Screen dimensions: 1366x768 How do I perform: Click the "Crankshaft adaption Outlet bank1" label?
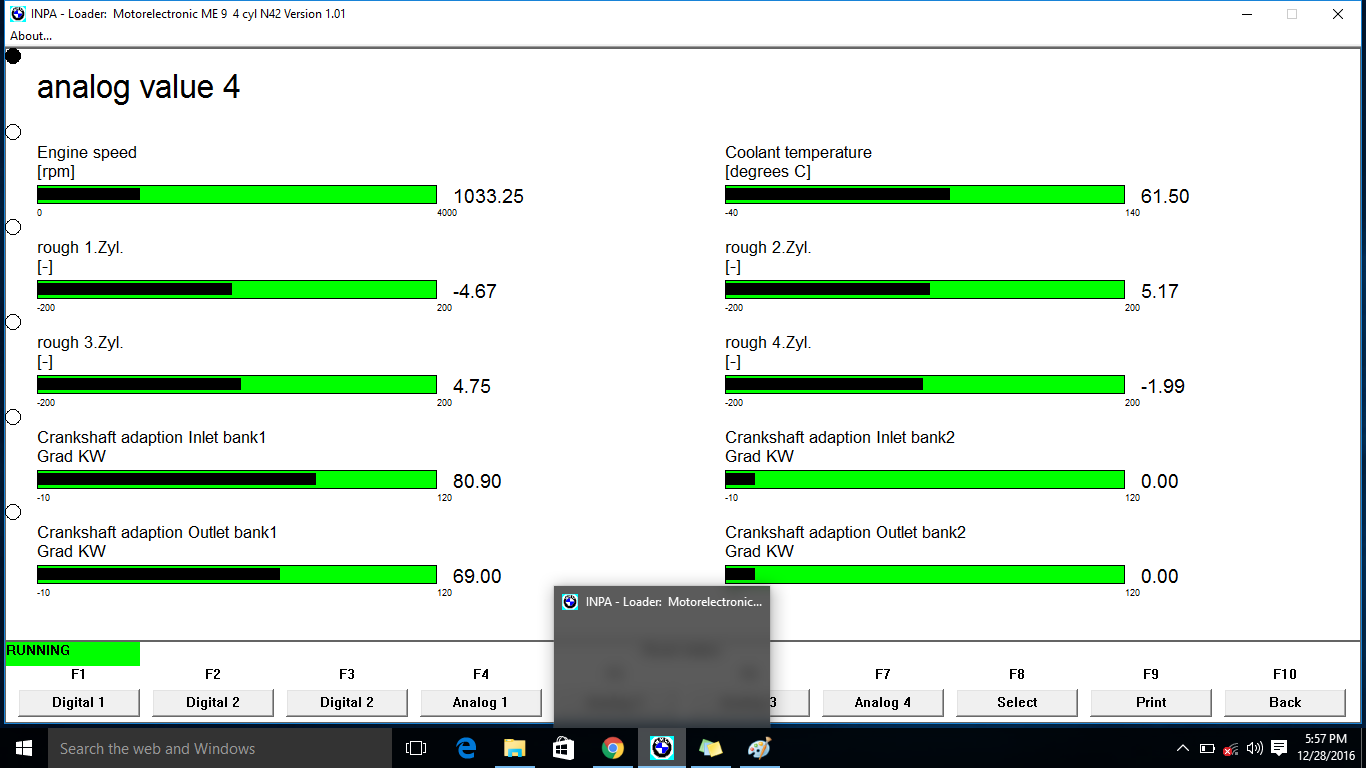coord(157,533)
